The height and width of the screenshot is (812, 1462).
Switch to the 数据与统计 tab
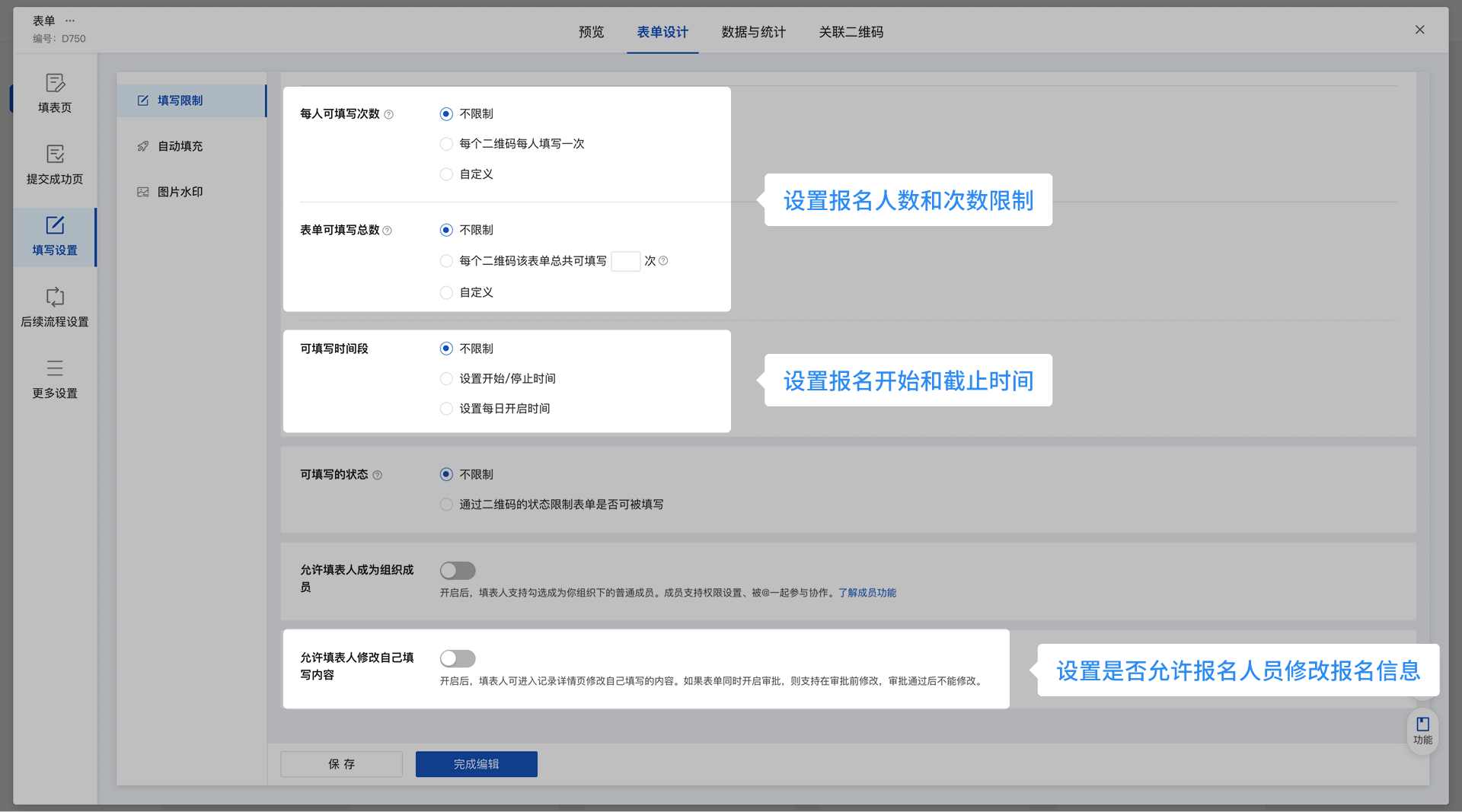point(753,32)
